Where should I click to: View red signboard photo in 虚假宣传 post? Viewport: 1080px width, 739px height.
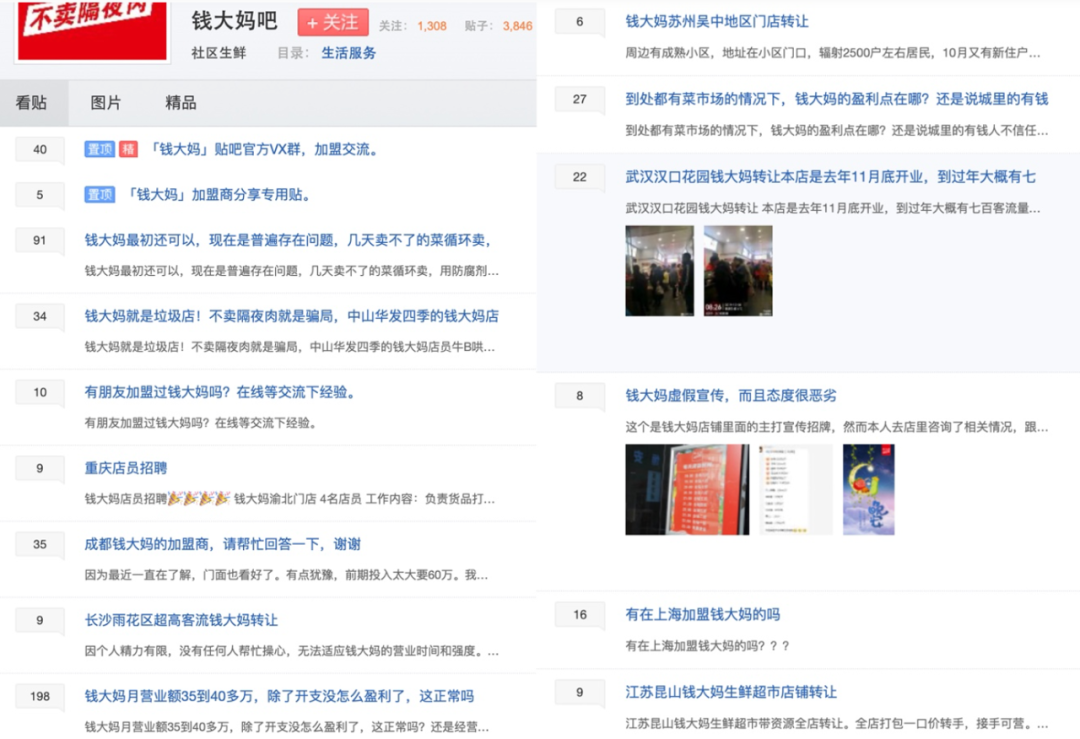pos(687,490)
